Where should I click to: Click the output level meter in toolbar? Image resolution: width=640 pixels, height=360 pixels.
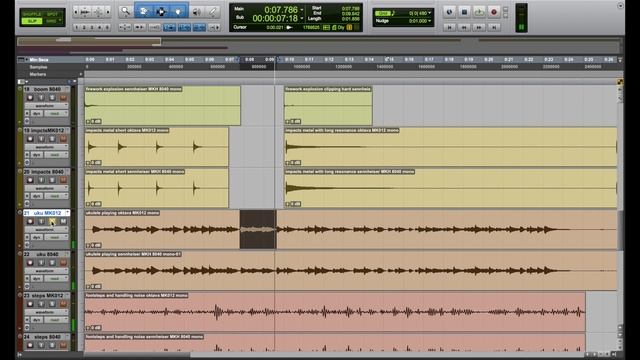pos(521,18)
